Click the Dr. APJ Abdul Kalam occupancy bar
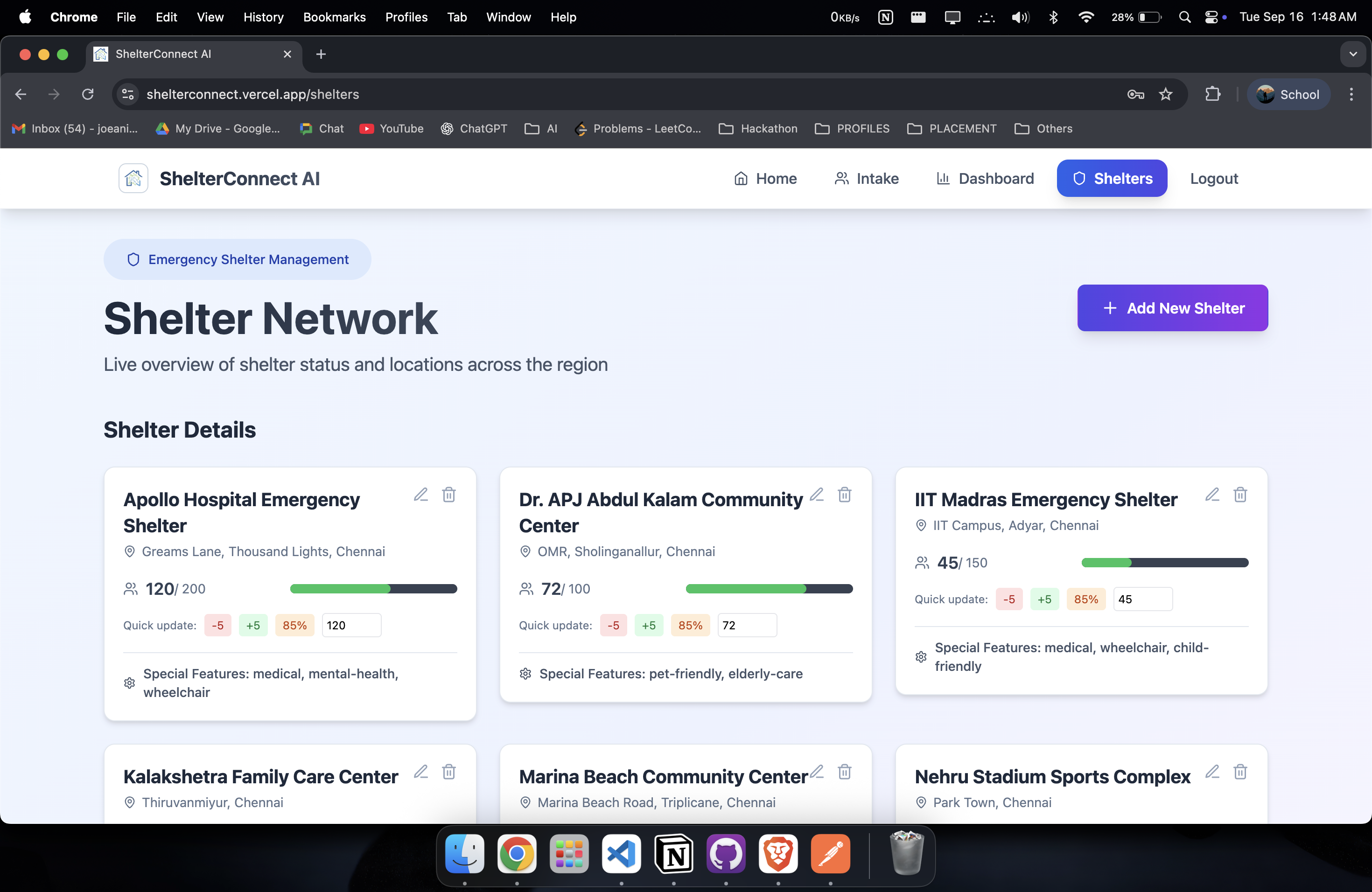This screenshot has height=892, width=1372. coord(769,589)
